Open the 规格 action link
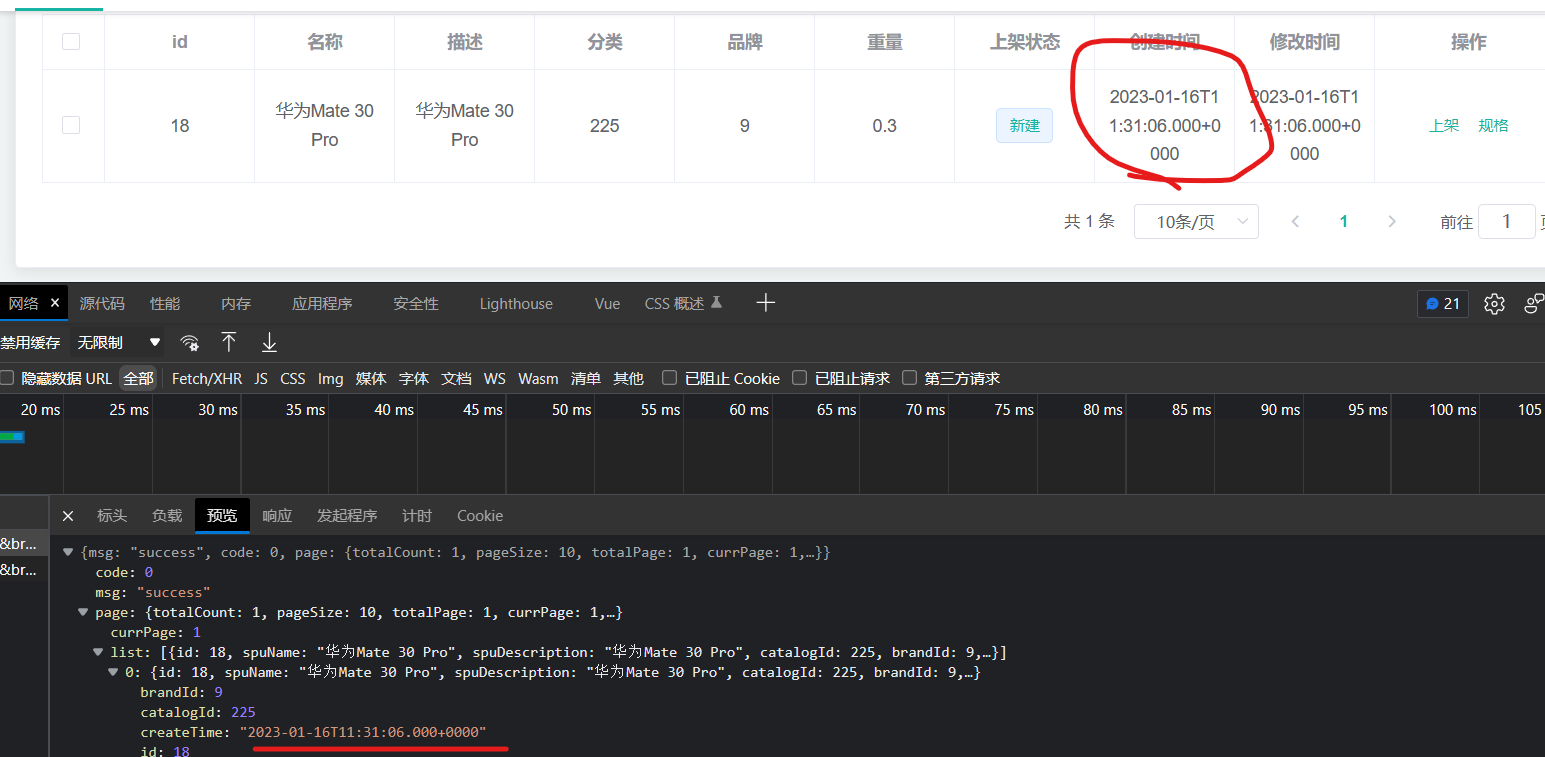The height and width of the screenshot is (757, 1545). 1493,125
